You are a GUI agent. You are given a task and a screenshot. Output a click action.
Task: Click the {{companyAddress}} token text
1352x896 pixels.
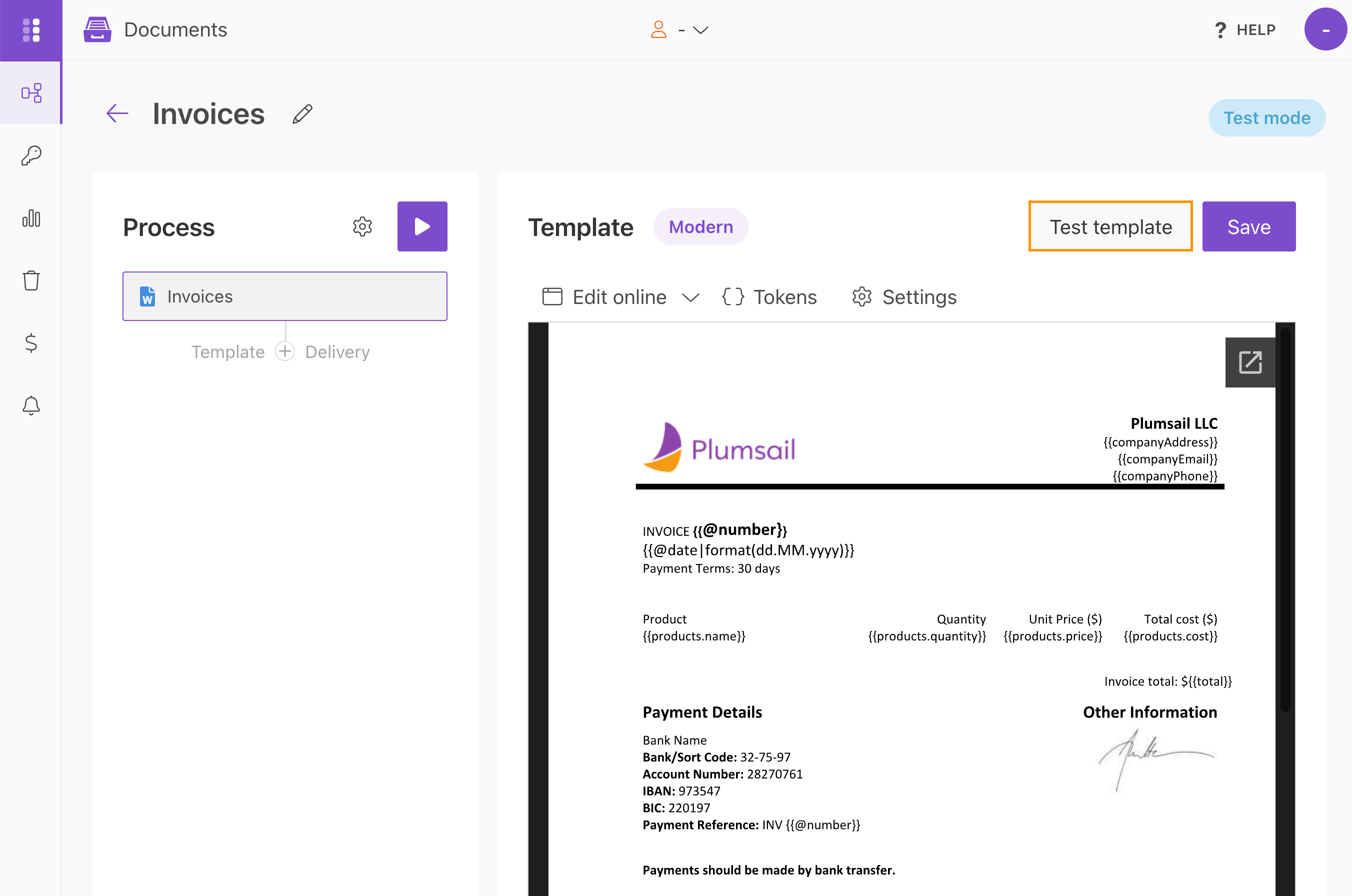[1160, 442]
